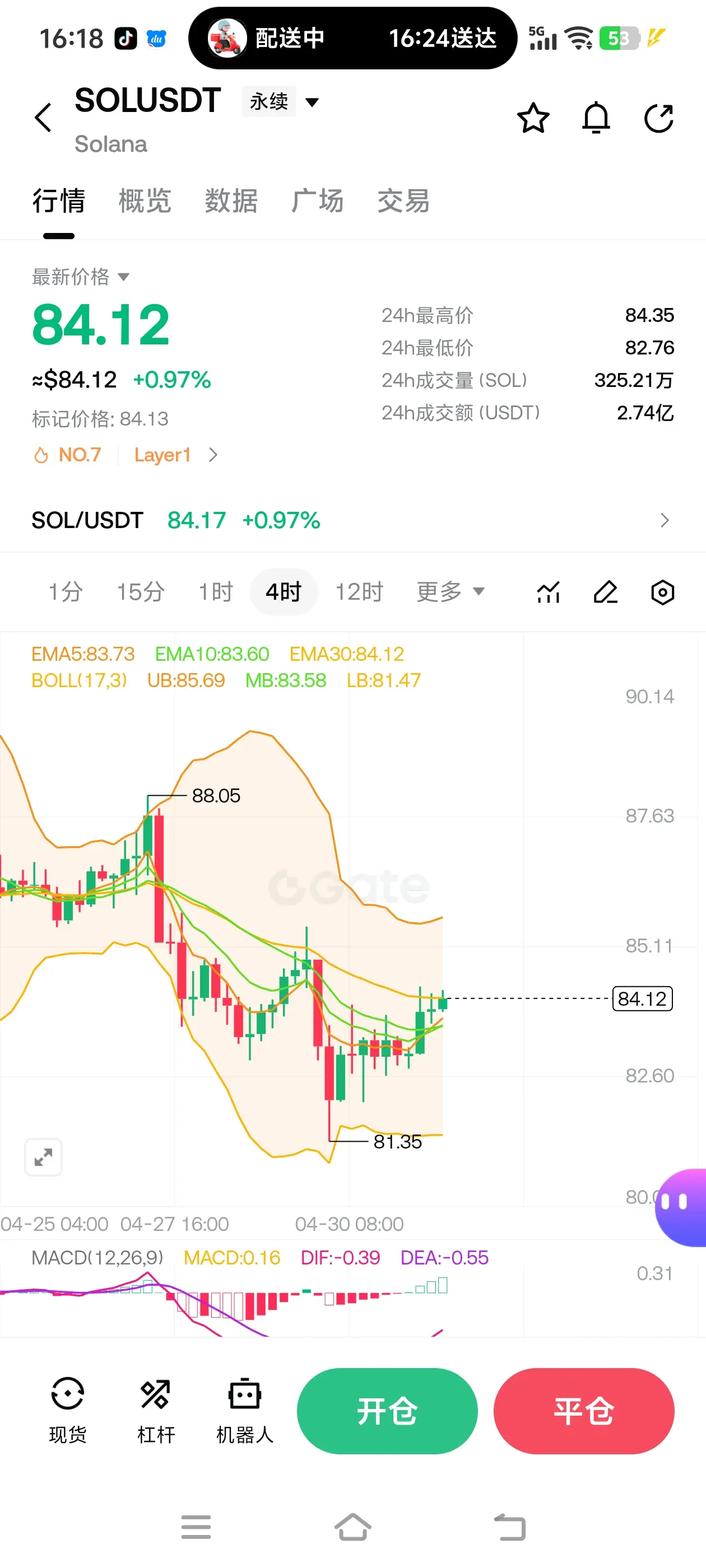Screen dimensions: 706x1568
Task: Select the 1分 timeframe
Action: [65, 592]
